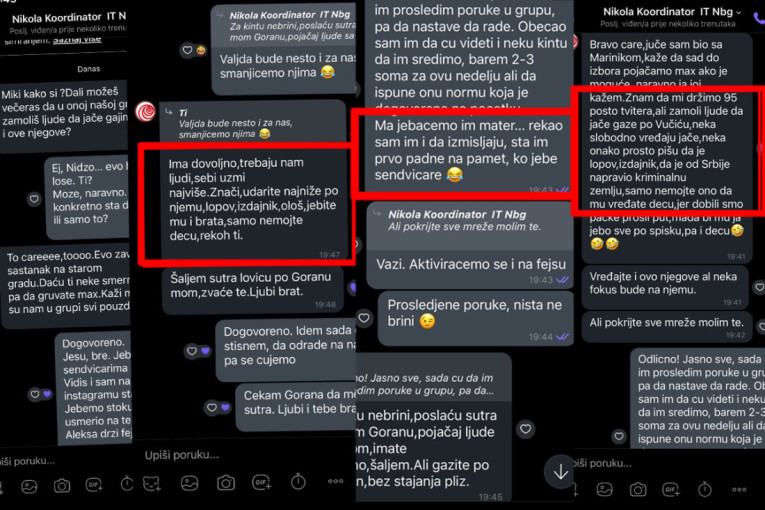Tap the heart reaction count on the 'Valjda bude nesto' message
This screenshot has width=765, height=510.
tap(194, 50)
